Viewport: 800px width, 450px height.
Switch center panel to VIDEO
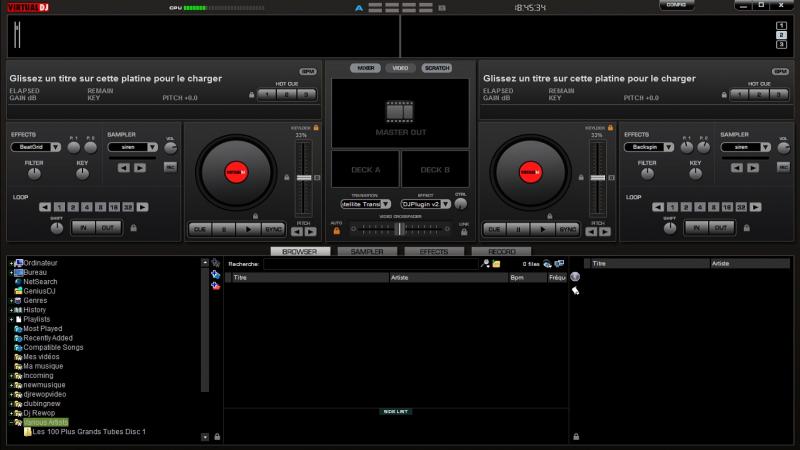coord(400,68)
